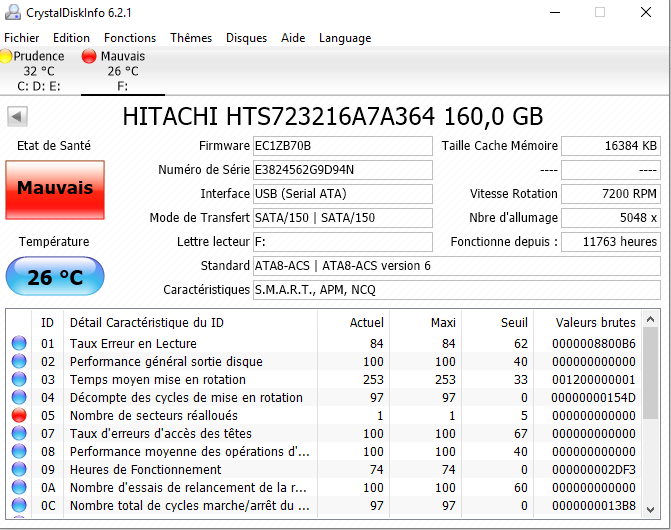Click the Détail Caractéristique du ID header
Screen dimensions: 671x530
190,323
